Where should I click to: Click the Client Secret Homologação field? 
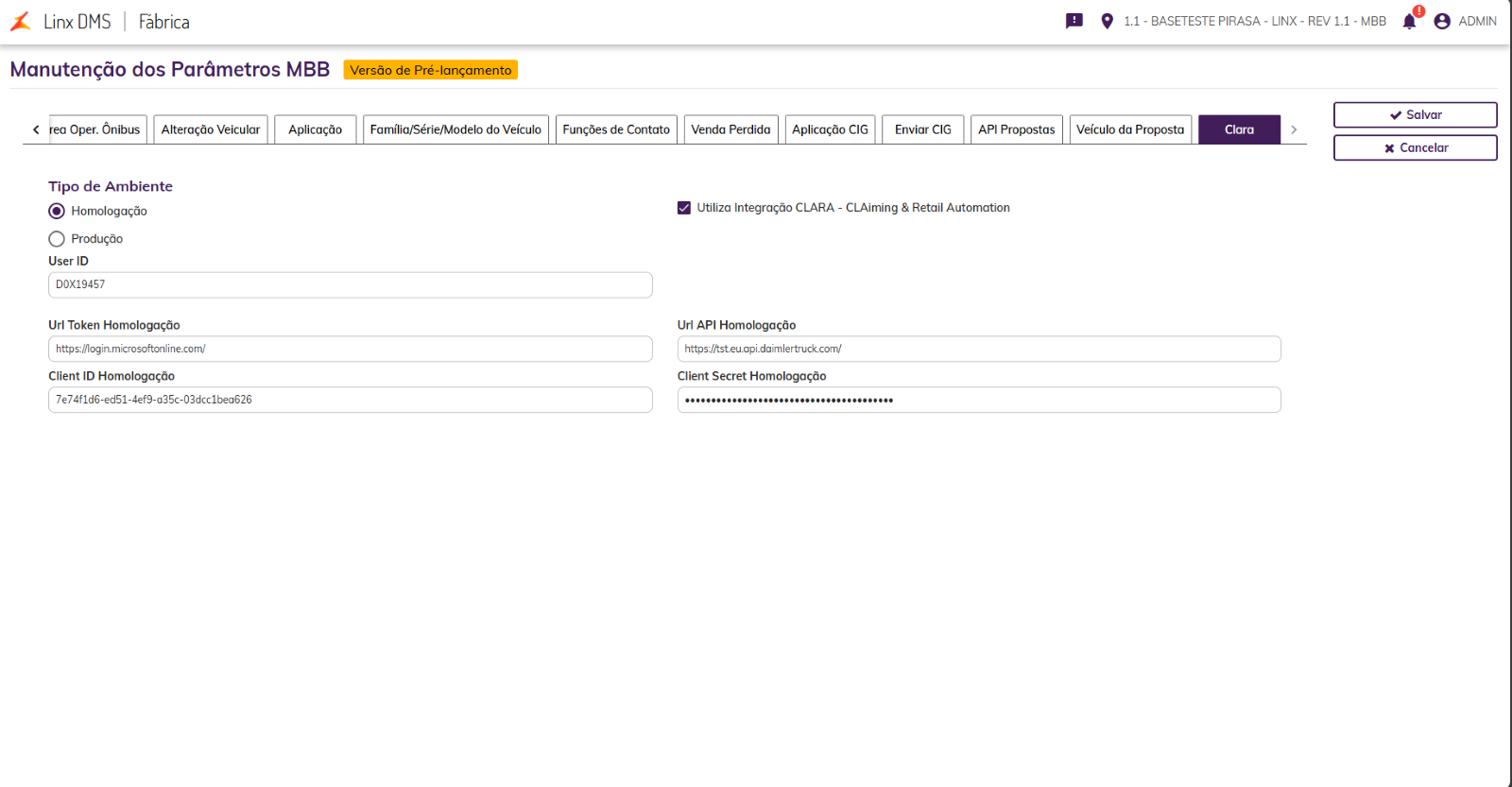coord(979,400)
